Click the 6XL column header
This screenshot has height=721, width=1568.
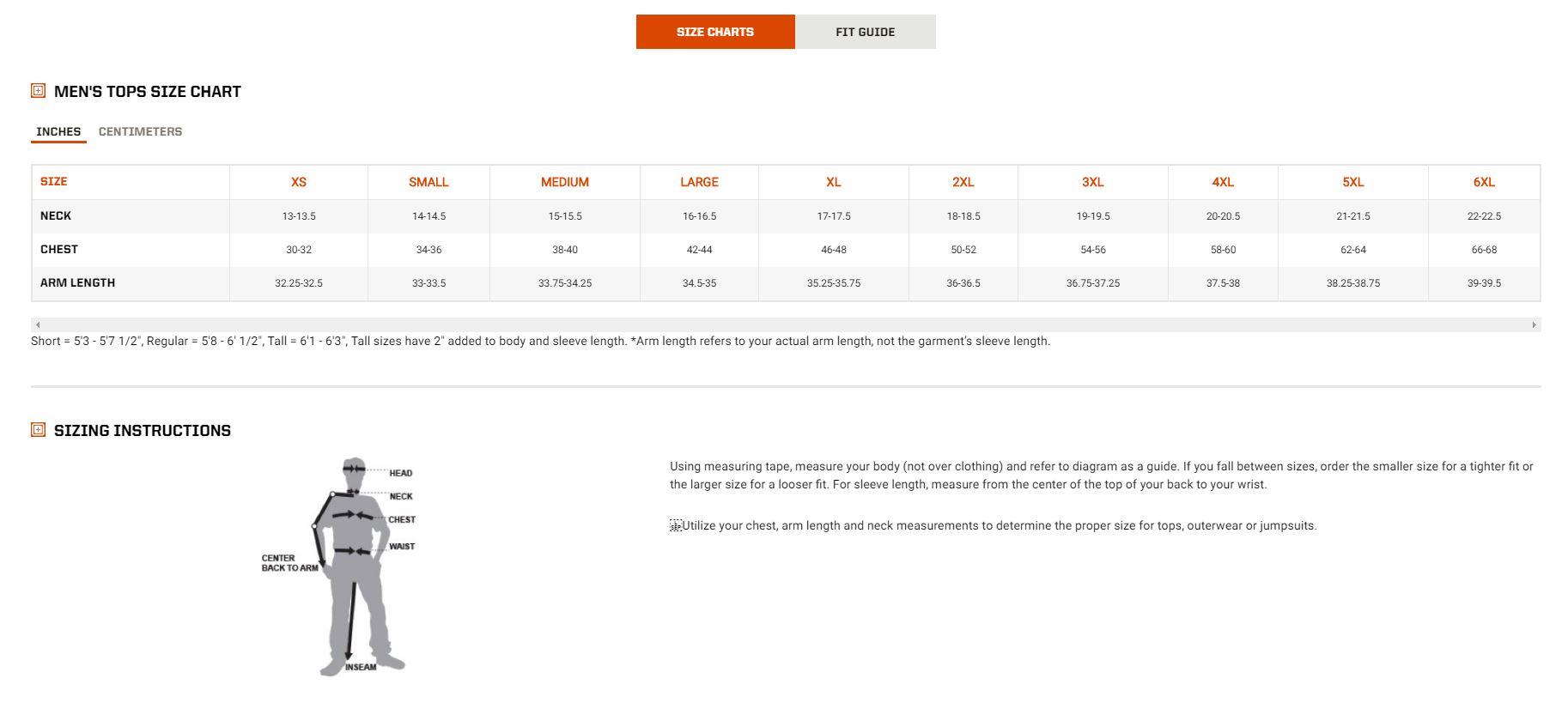point(1483,182)
